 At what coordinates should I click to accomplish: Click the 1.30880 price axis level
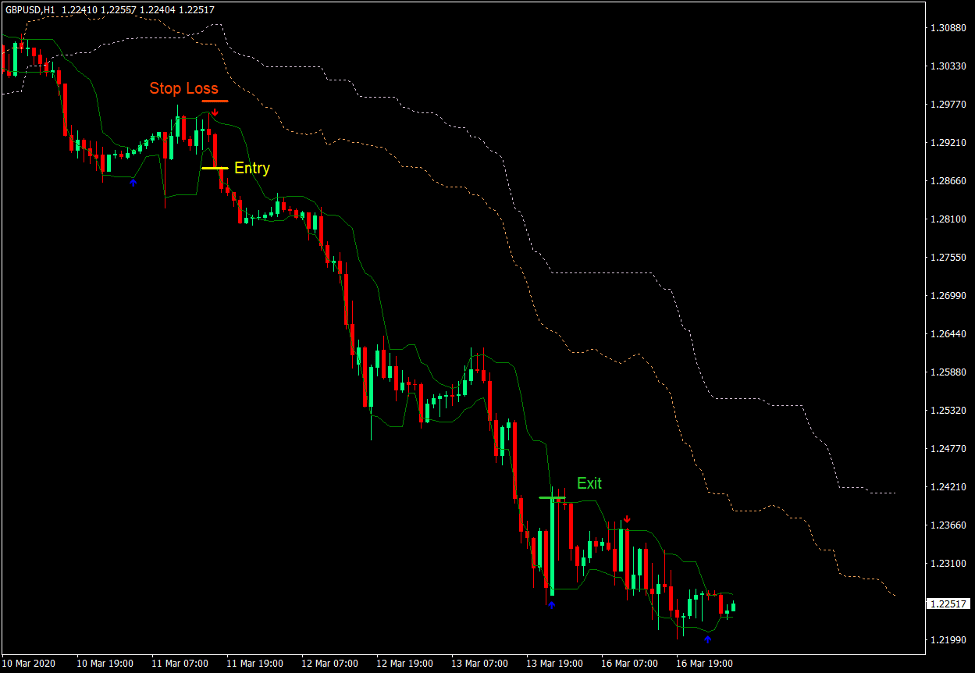click(947, 27)
